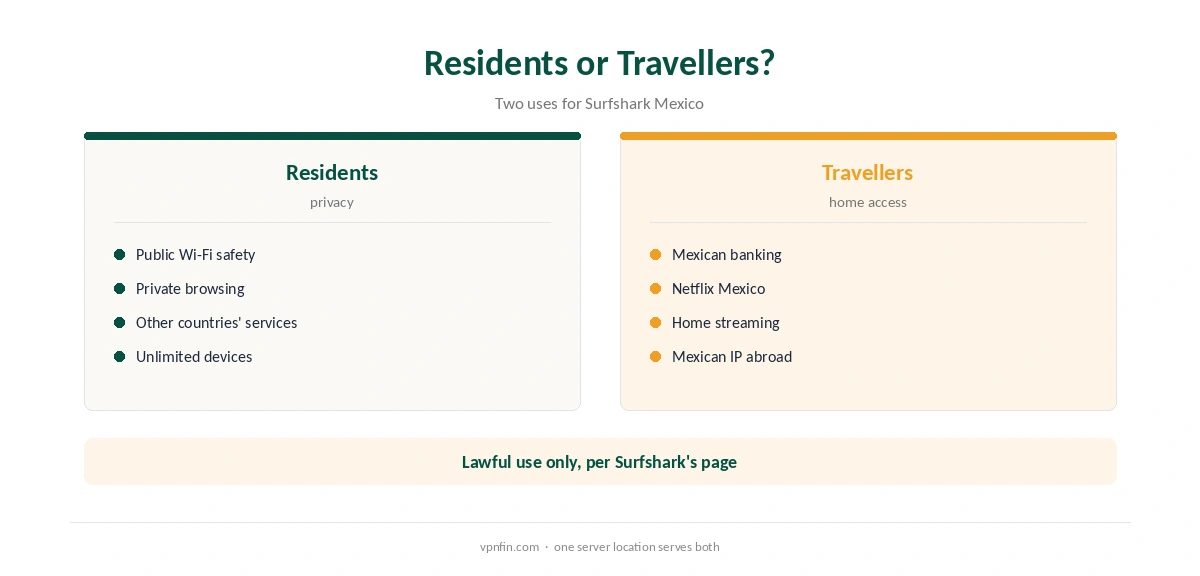Screen dimensions: 1200x576
Task: Click the 'privacy' label under Residents
Action: pyautogui.click(x=332, y=202)
